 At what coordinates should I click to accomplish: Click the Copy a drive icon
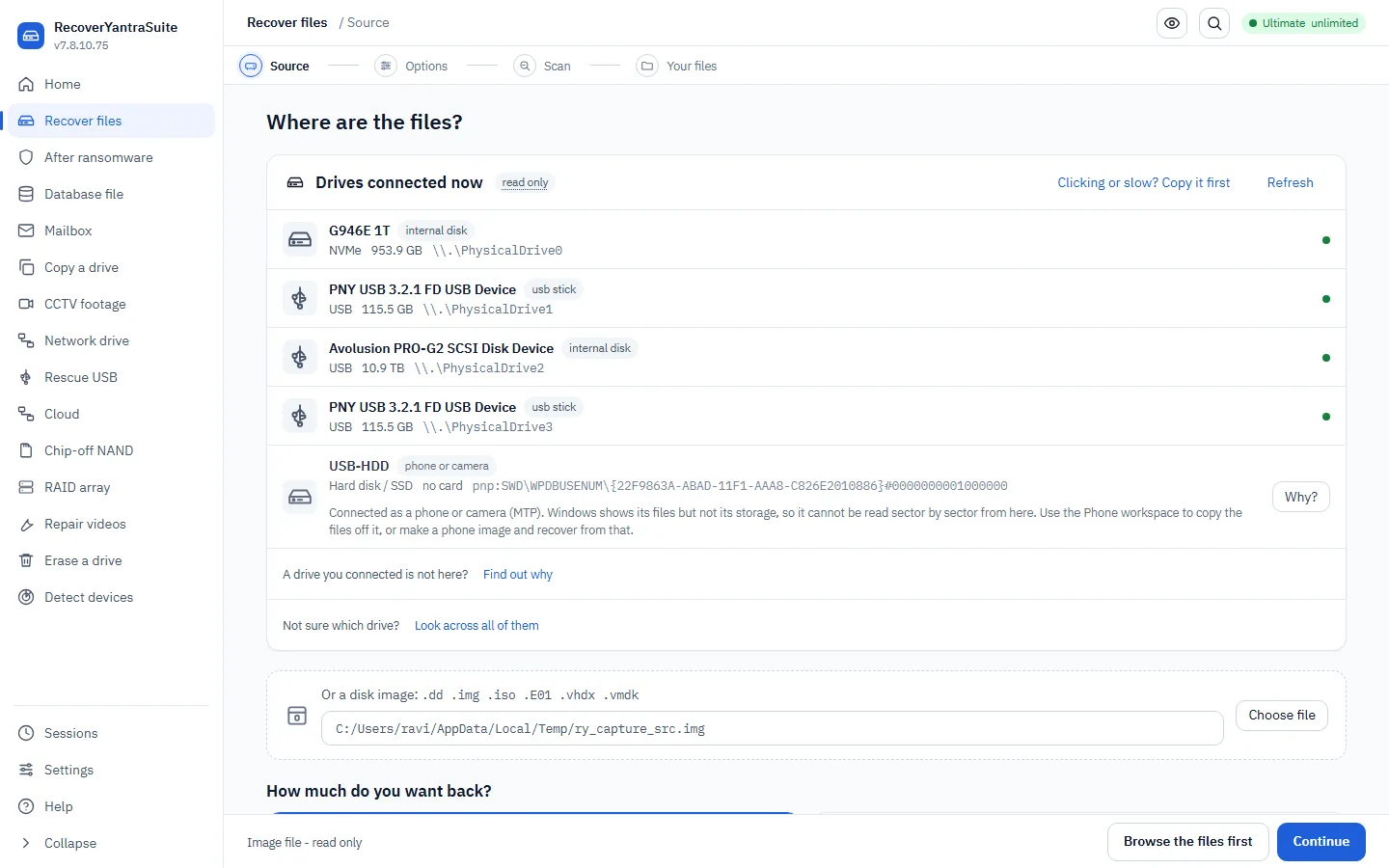tap(26, 267)
